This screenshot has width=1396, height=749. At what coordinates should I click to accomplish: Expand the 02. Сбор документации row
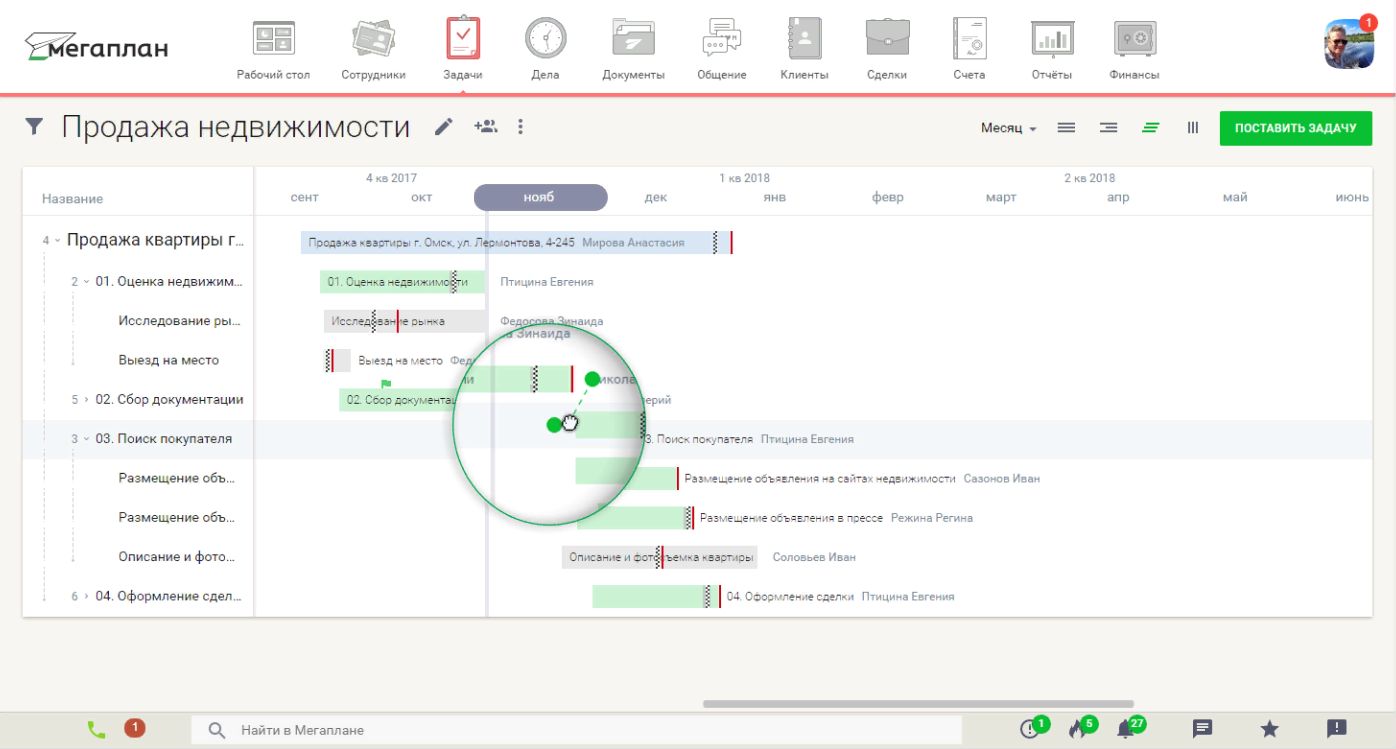click(x=86, y=400)
